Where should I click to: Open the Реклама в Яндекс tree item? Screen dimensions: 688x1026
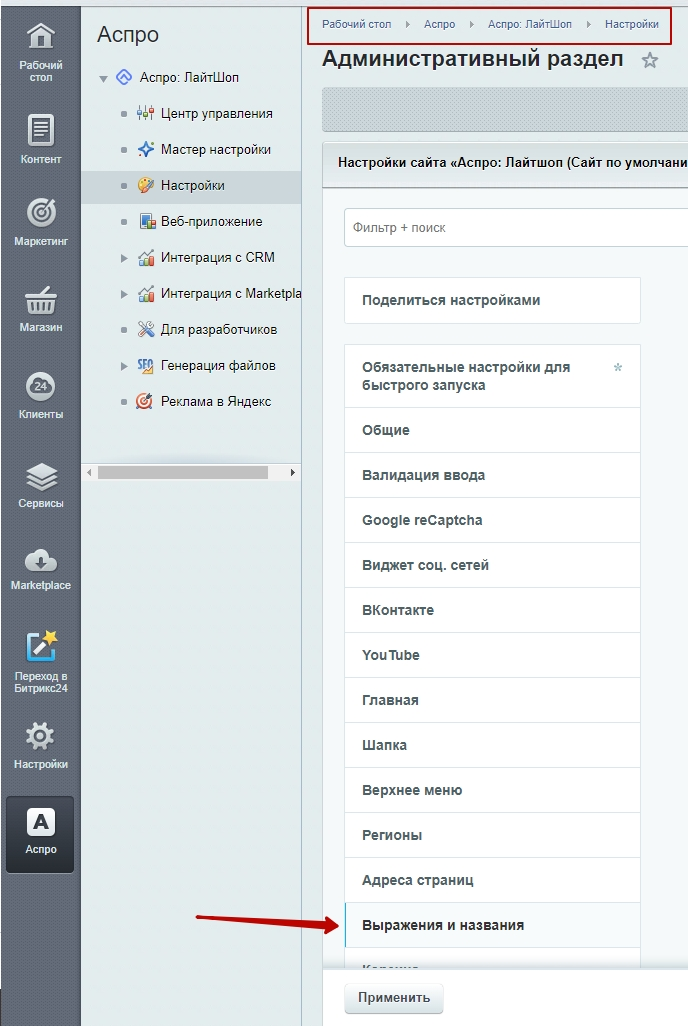[x=216, y=401]
